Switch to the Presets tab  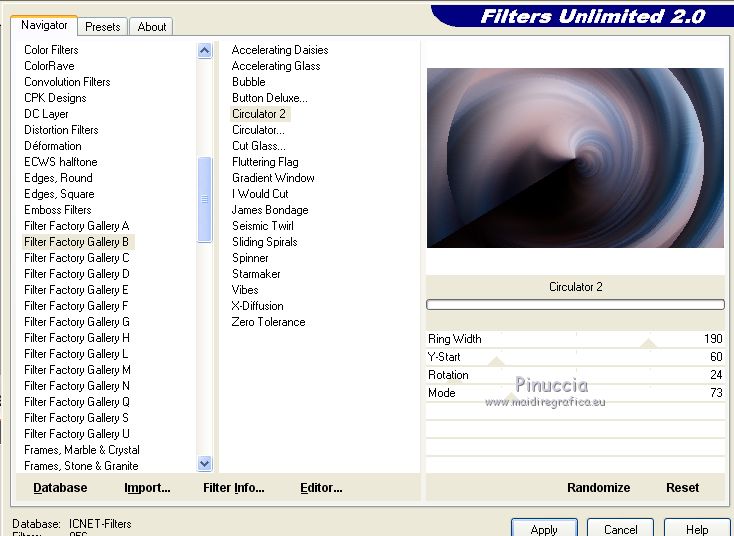[103, 27]
